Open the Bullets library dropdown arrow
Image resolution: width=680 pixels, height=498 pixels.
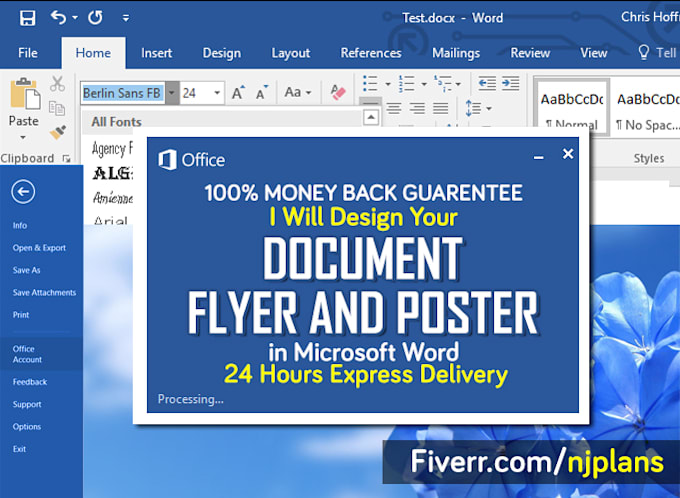point(388,84)
